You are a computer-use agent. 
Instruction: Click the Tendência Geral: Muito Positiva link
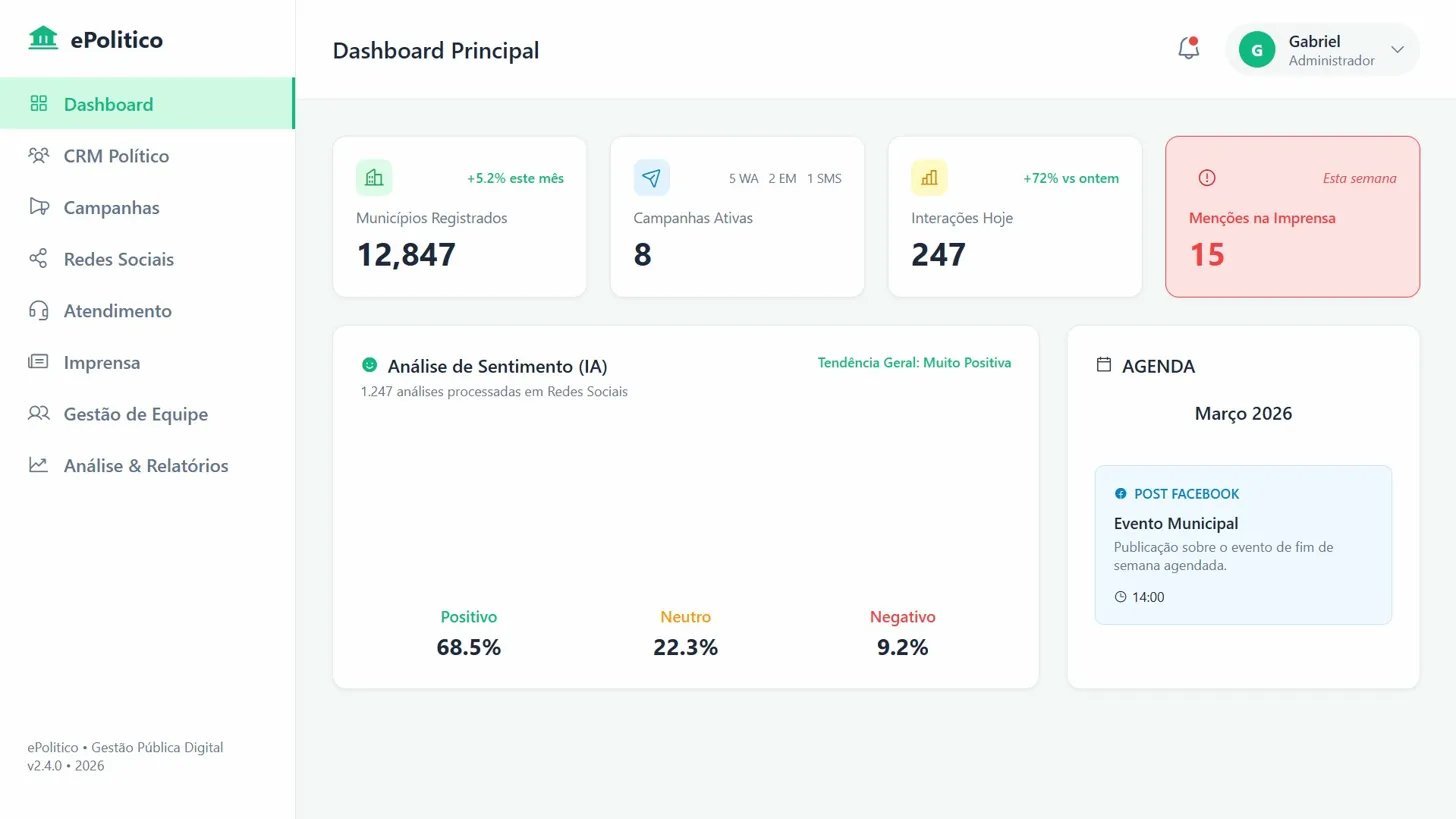click(x=914, y=362)
